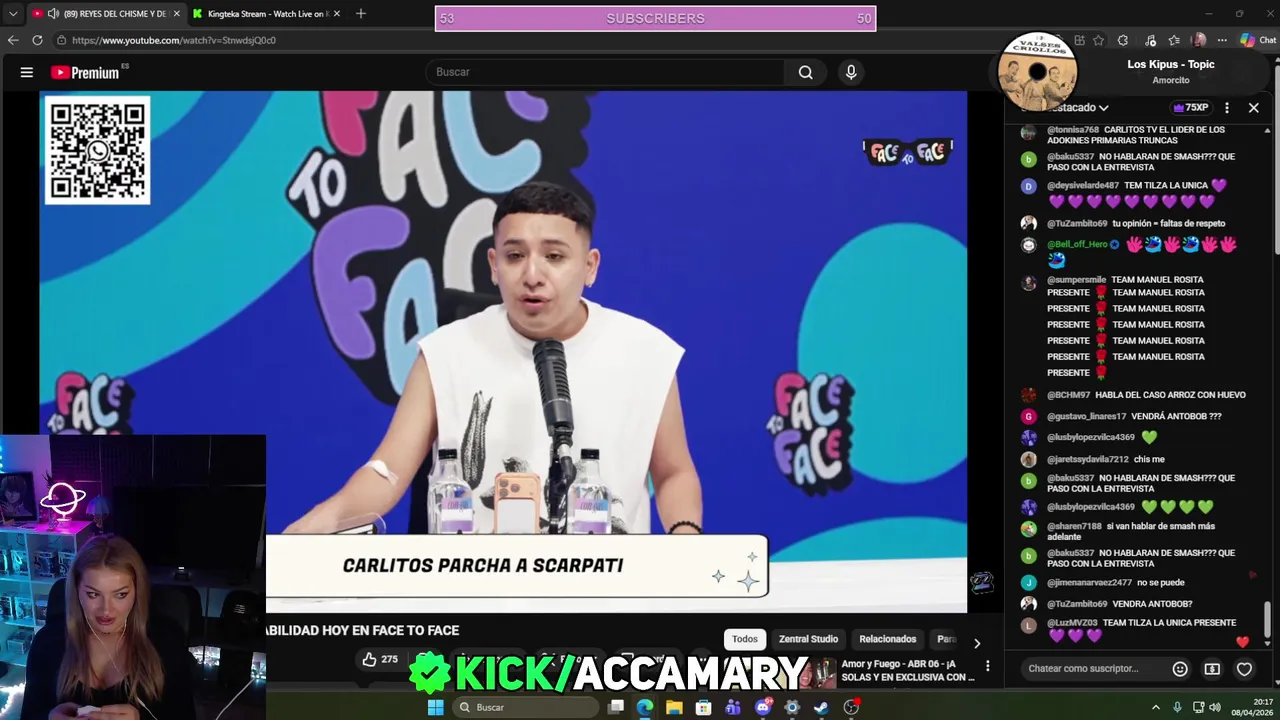This screenshot has height=720, width=1280.
Task: Open browser extensions puzzle icon
Action: click(x=1123, y=40)
